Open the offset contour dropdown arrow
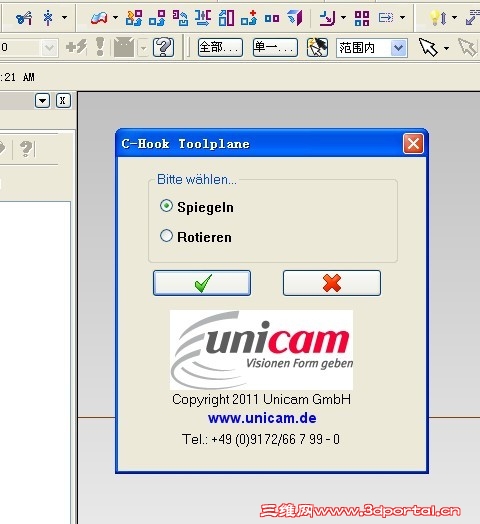The width and height of the screenshot is (480, 524). point(343,17)
